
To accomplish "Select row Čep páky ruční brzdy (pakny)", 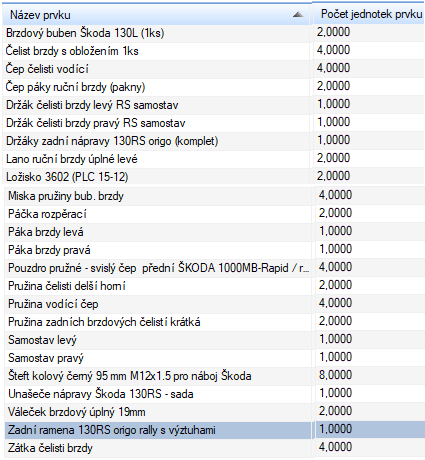I will [x=213, y=87].
